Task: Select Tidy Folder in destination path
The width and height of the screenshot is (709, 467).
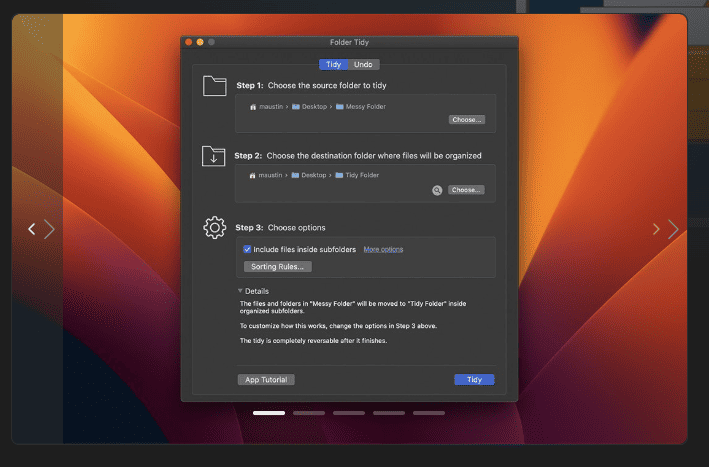Action: pos(357,175)
